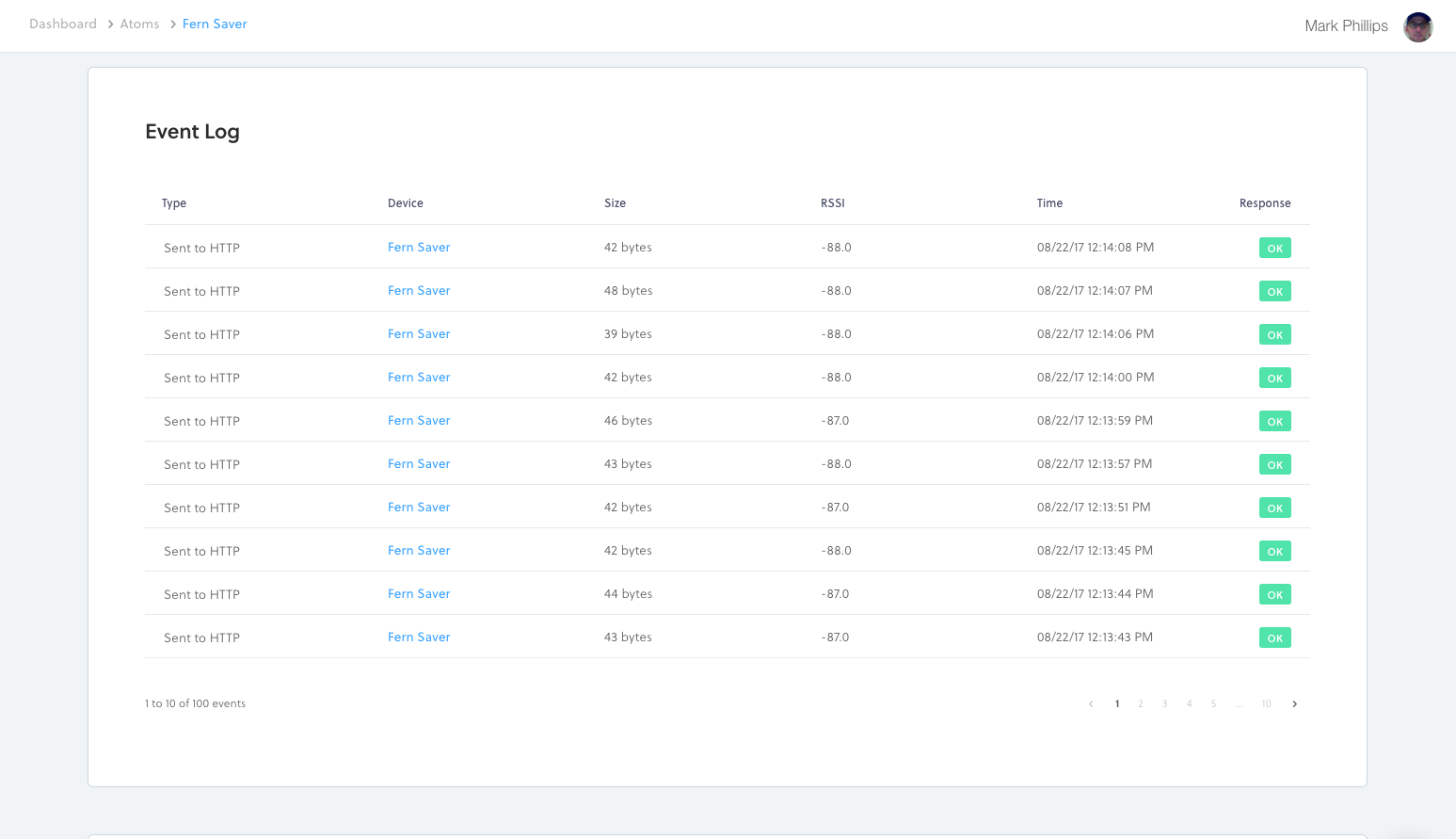Sort by the Time column header
The height and width of the screenshot is (839, 1456).
pyautogui.click(x=1049, y=203)
